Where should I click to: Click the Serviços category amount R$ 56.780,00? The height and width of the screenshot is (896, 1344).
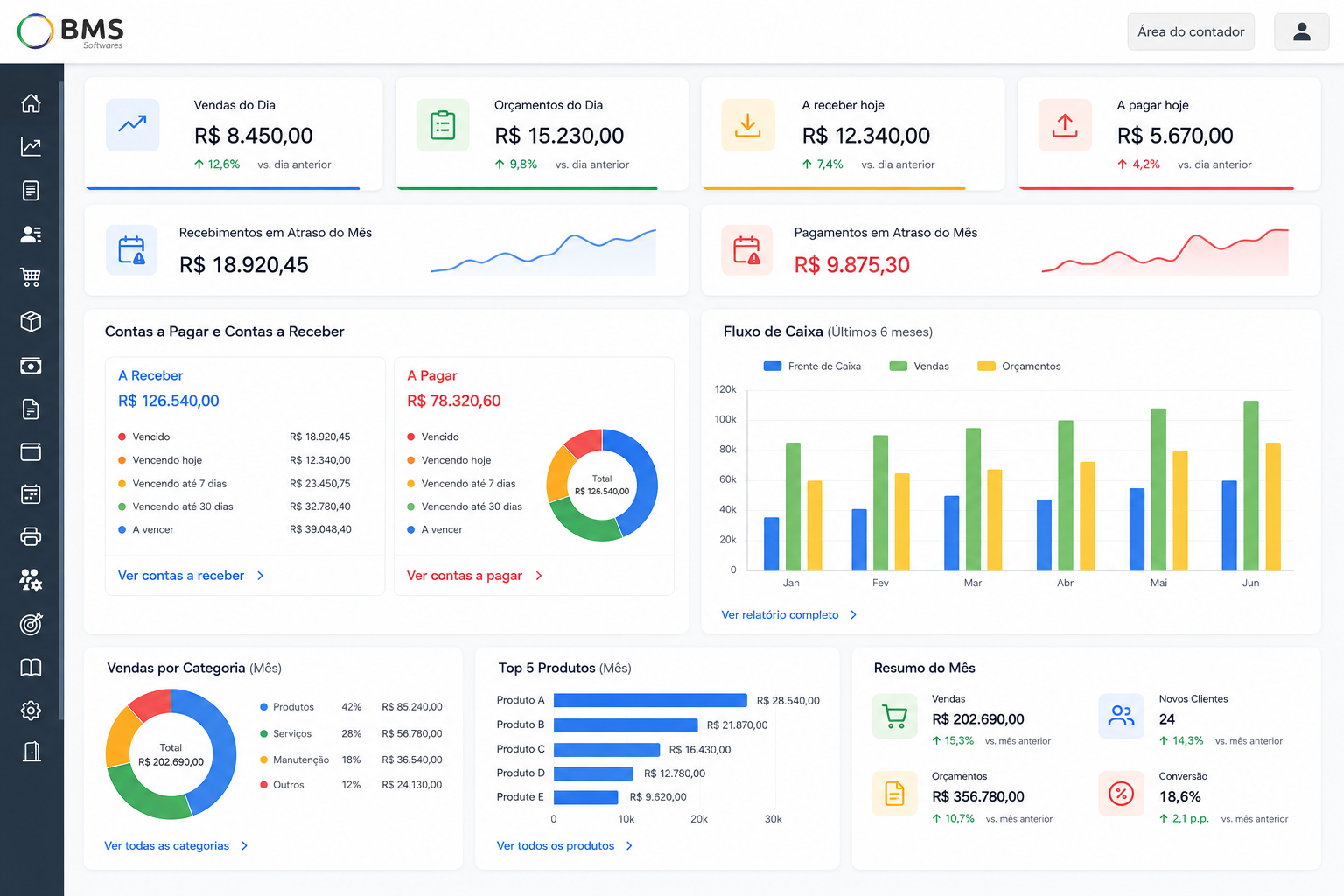[x=412, y=734]
